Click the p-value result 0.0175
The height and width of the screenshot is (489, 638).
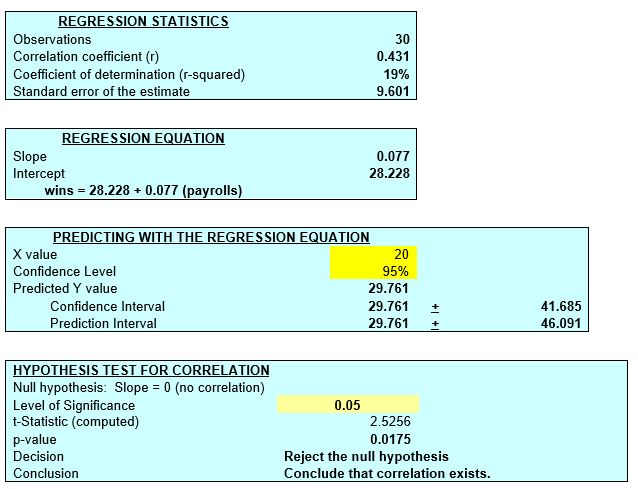[x=390, y=439]
